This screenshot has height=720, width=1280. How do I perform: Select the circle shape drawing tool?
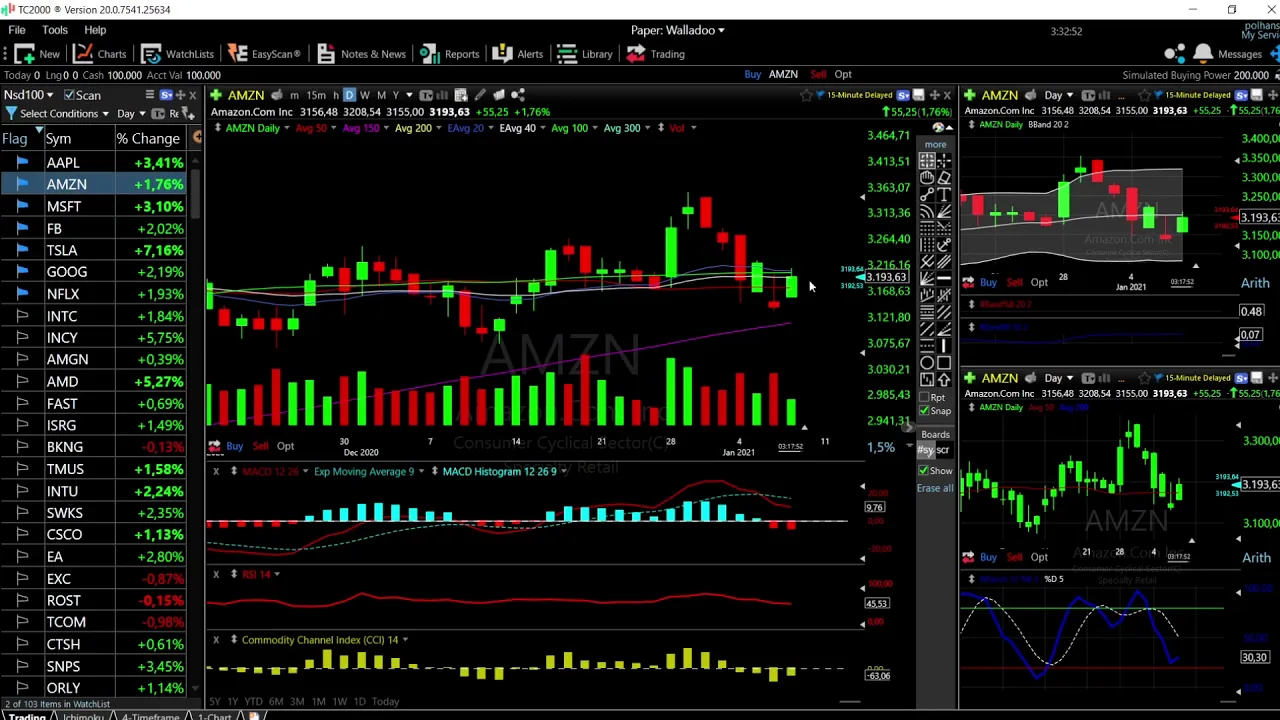pyautogui.click(x=927, y=364)
